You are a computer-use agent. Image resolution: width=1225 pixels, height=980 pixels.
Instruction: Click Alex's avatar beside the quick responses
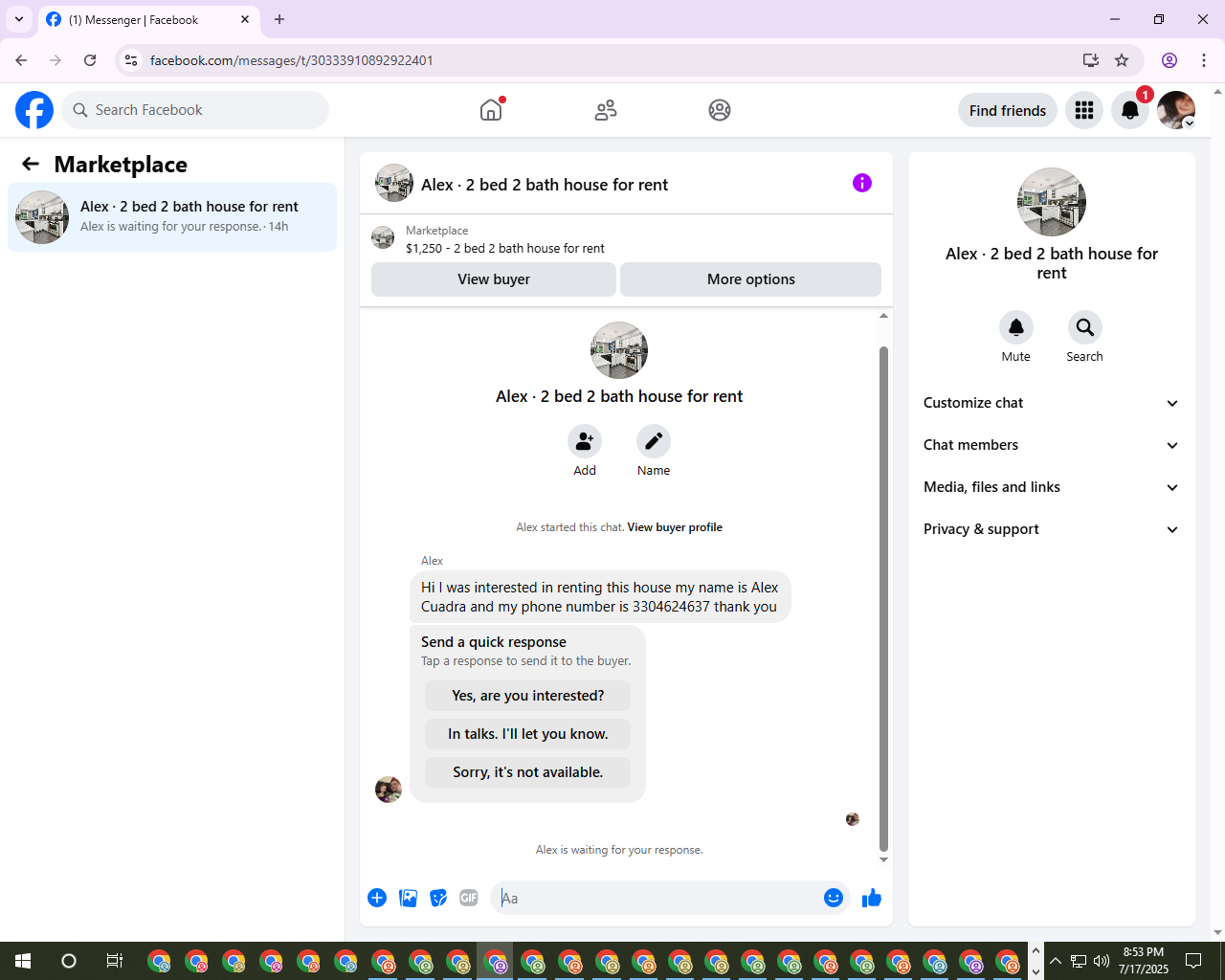389,790
